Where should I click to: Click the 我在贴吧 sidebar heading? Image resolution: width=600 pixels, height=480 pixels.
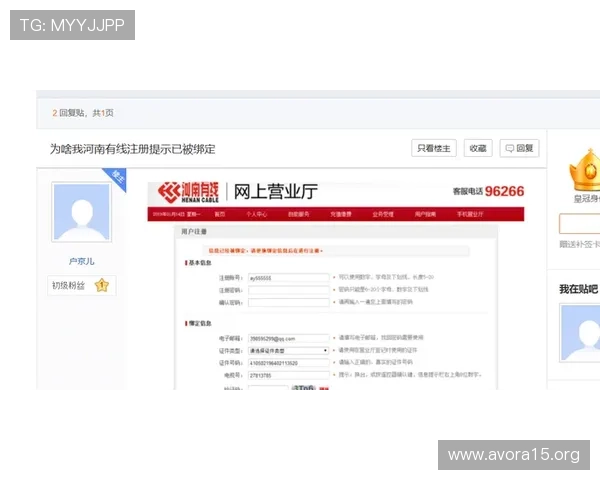(x=578, y=289)
